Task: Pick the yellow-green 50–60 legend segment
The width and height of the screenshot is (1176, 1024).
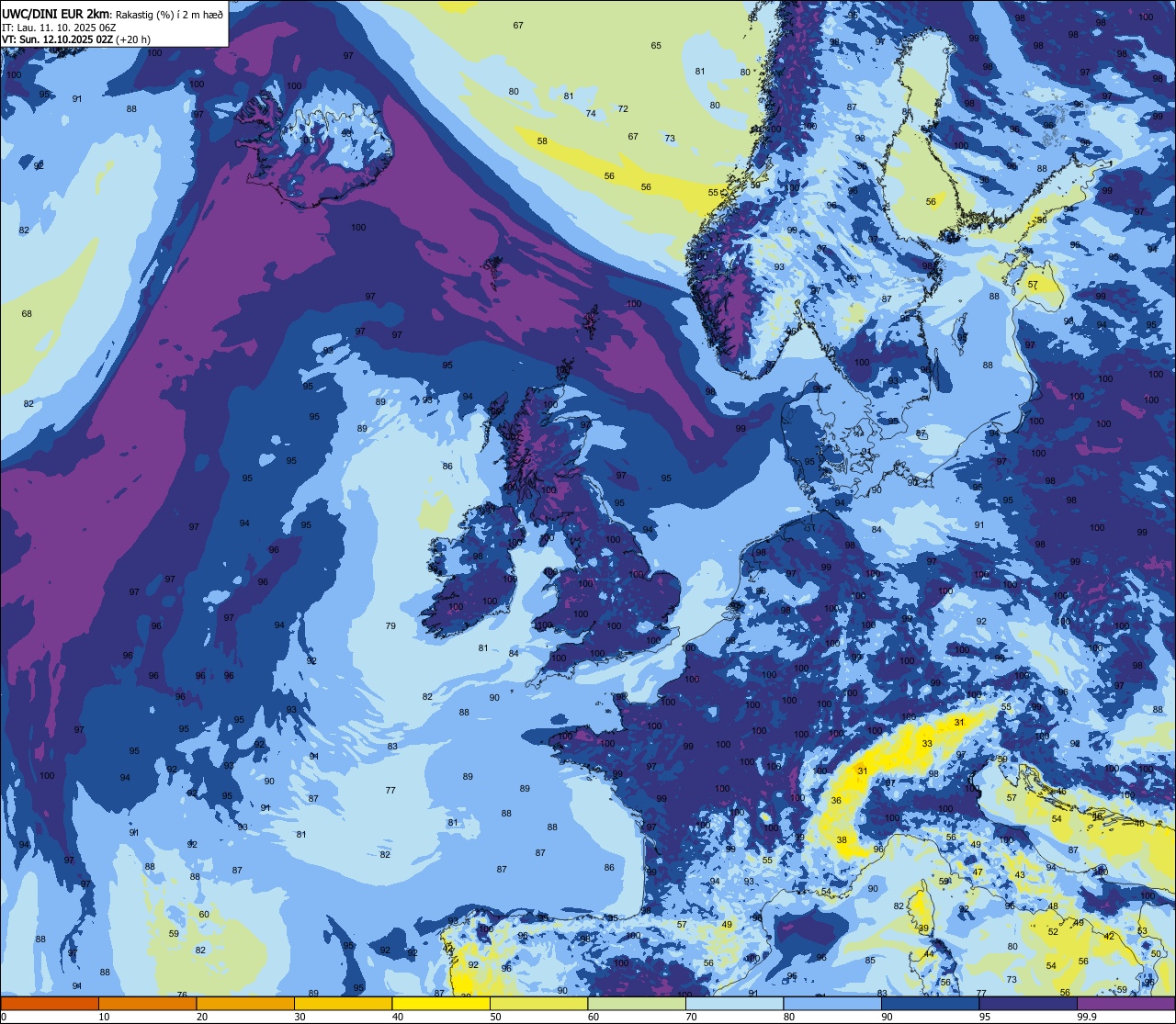Action: click(x=538, y=1003)
